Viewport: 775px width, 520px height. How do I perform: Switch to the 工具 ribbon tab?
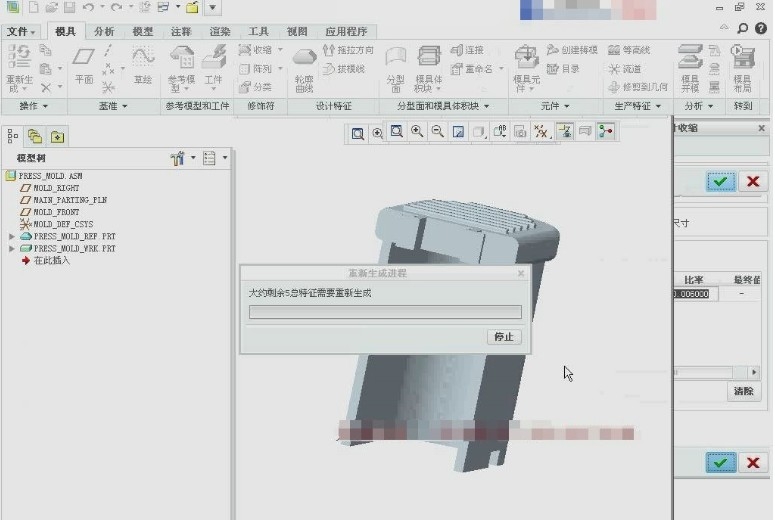pos(258,32)
